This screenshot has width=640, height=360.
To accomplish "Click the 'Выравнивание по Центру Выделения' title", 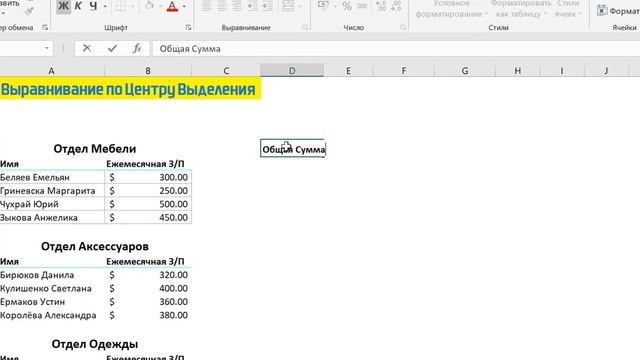I will 128,89.
